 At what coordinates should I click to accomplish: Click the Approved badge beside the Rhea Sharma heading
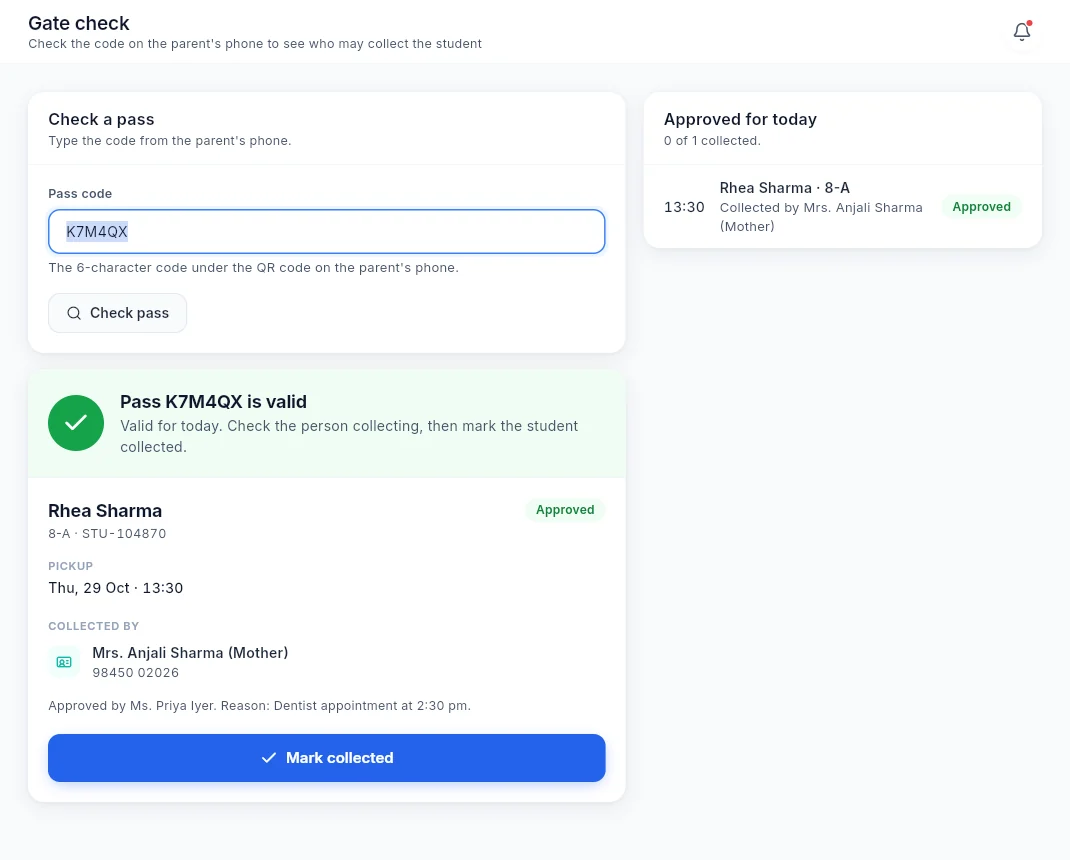coord(564,510)
